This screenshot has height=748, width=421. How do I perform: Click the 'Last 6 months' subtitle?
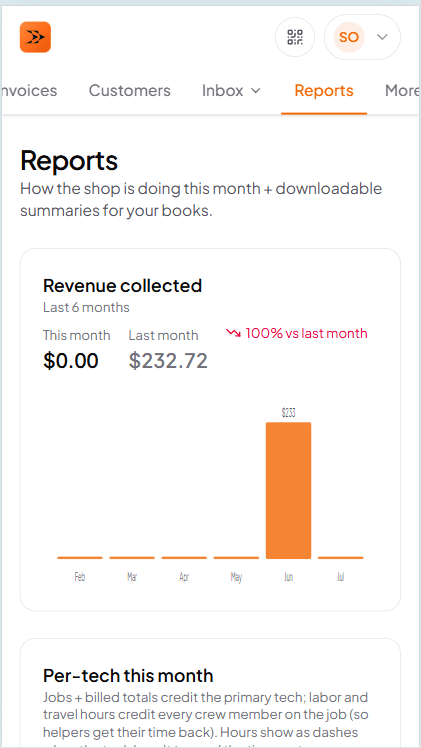86,308
